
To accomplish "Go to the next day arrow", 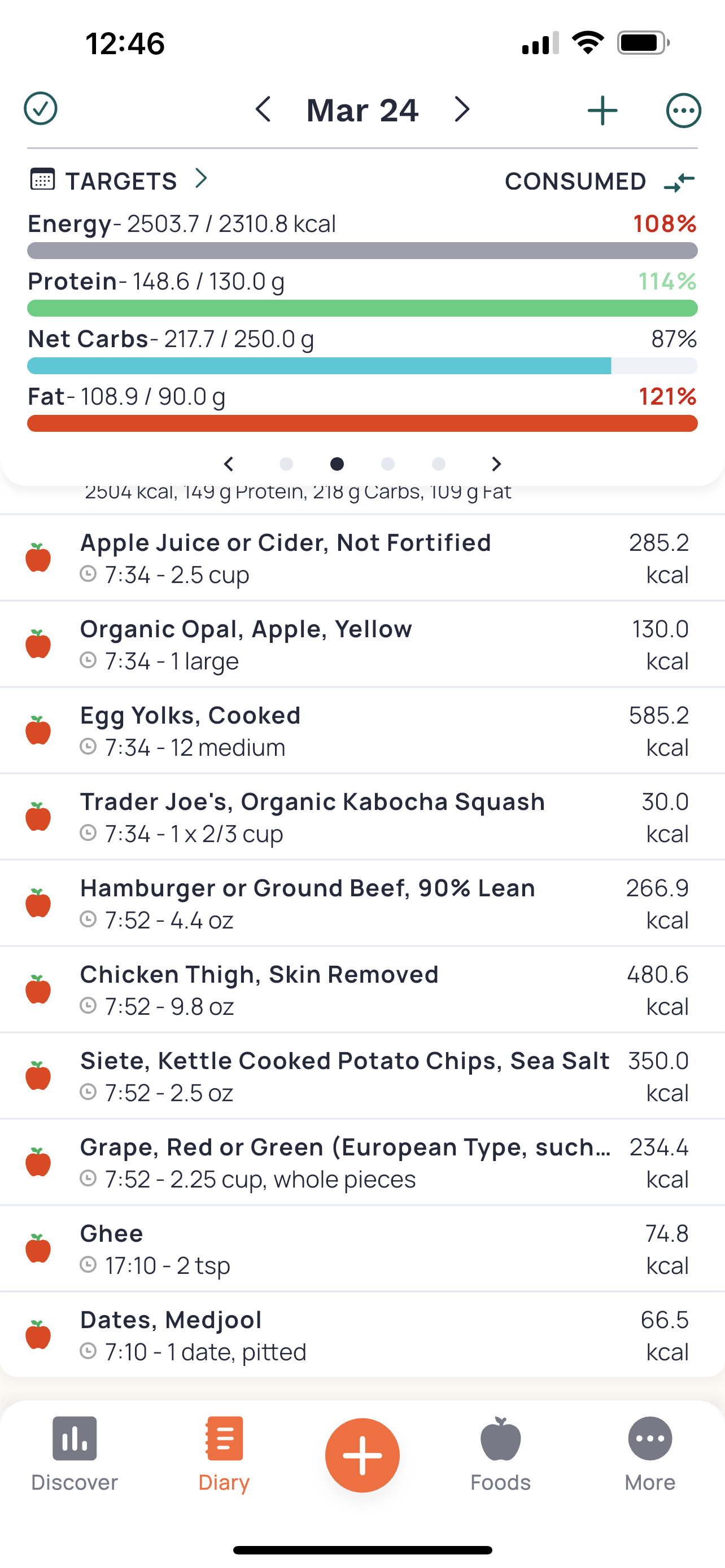I will [462, 110].
